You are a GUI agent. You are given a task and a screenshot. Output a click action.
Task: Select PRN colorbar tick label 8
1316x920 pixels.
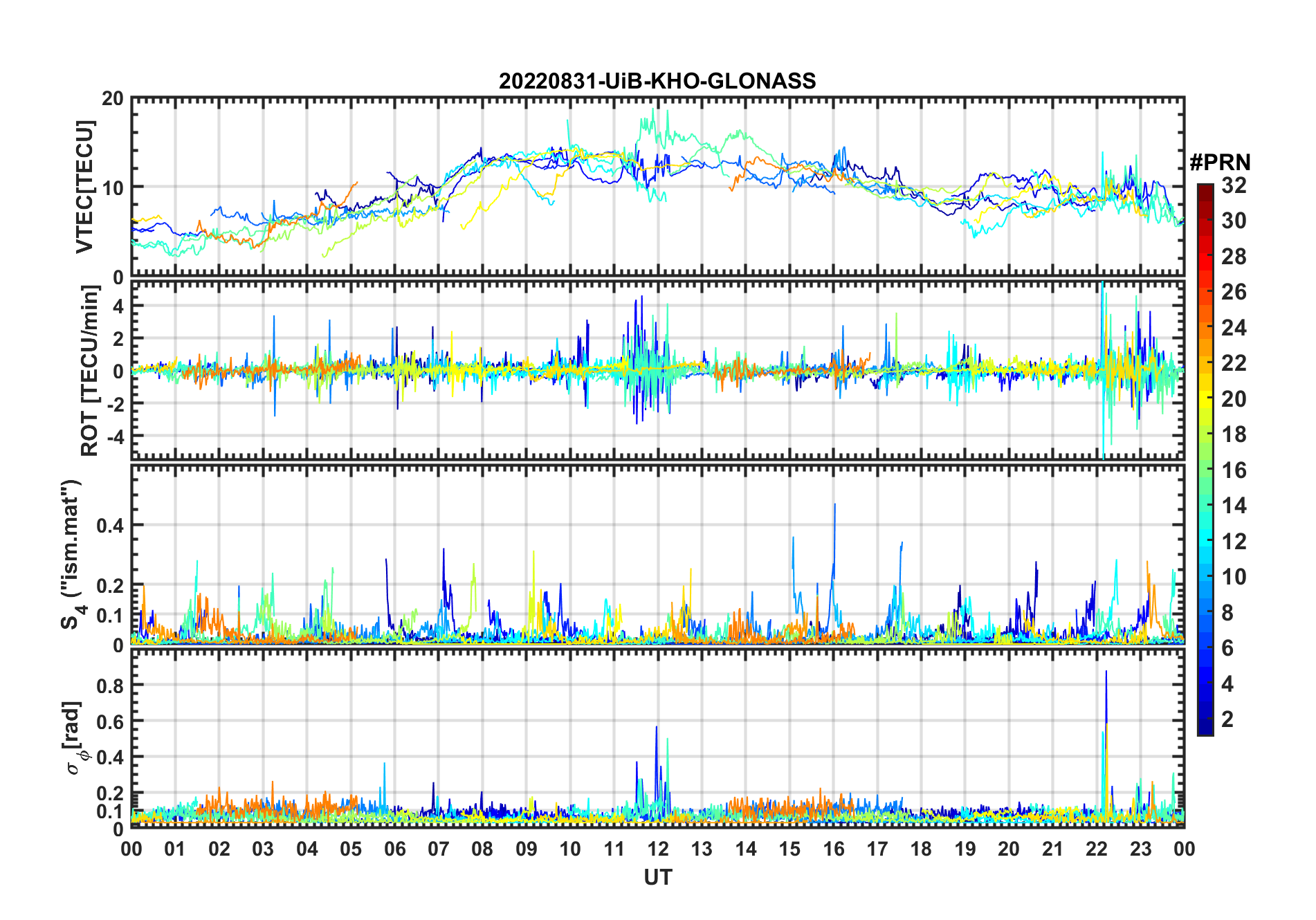coord(1227,613)
